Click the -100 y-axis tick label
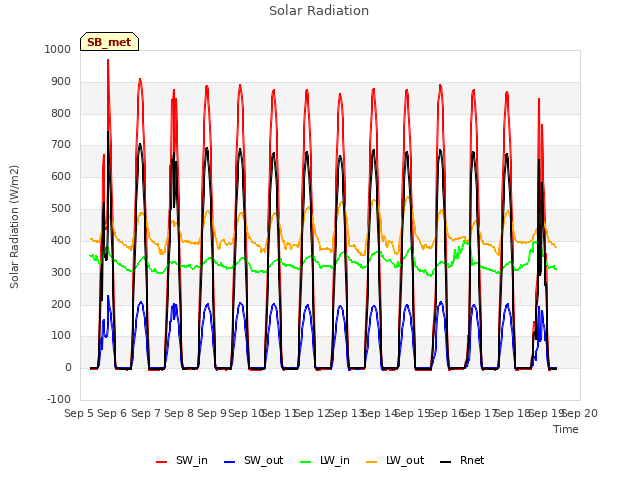The image size is (640, 480). [x=59, y=399]
